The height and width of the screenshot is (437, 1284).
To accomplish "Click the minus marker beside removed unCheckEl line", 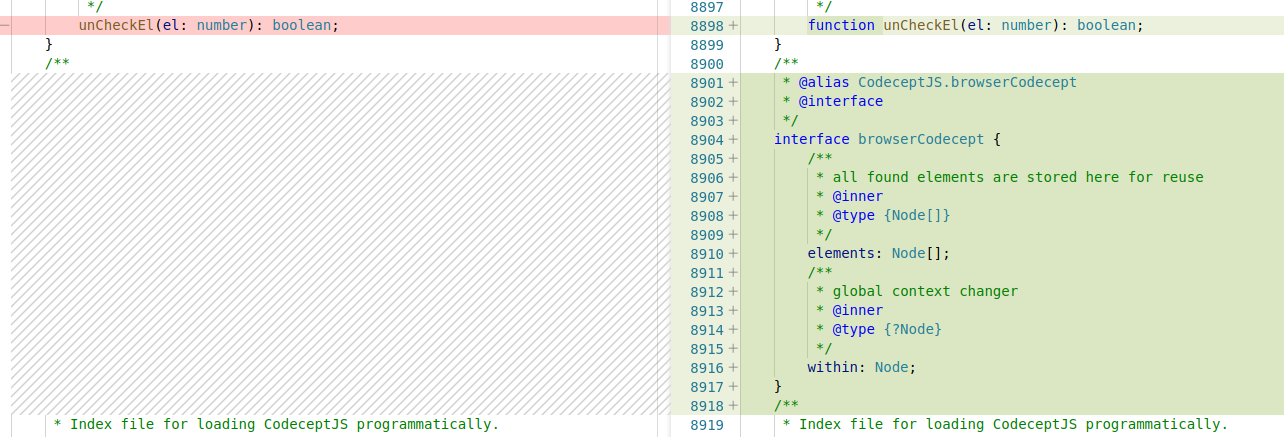I will pyautogui.click(x=5, y=25).
